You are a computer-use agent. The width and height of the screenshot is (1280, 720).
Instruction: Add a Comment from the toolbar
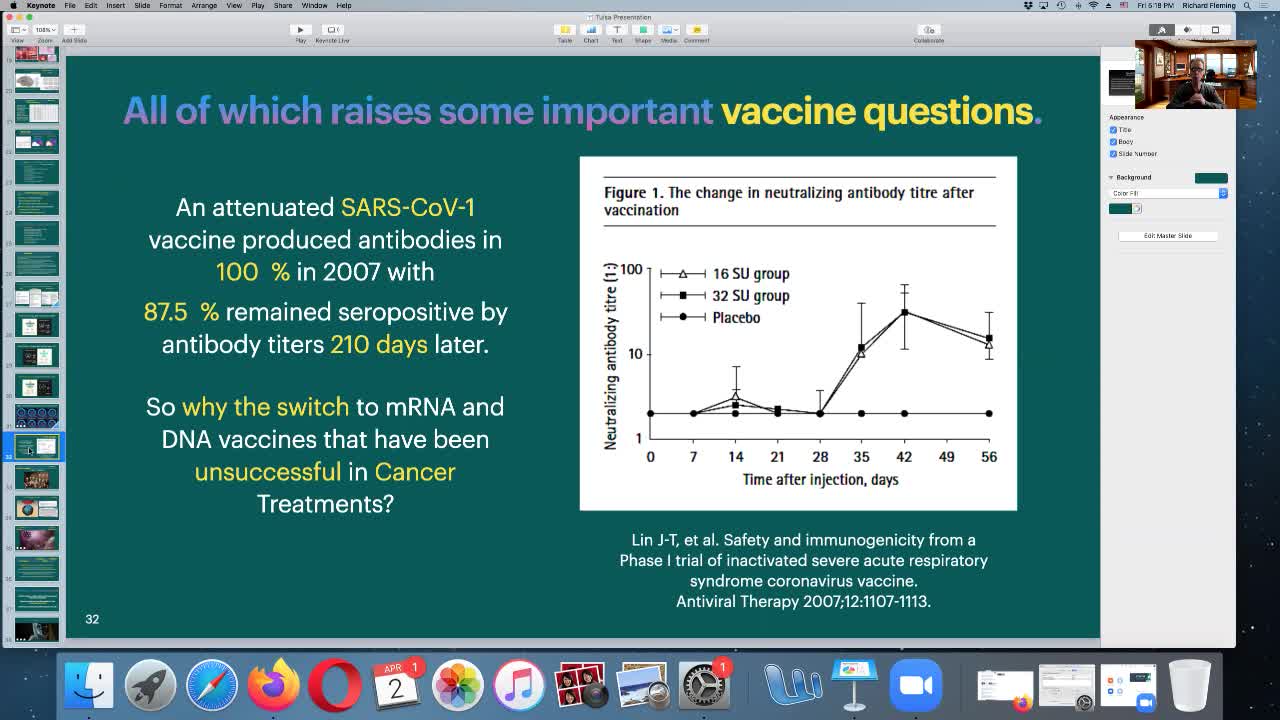click(697, 30)
